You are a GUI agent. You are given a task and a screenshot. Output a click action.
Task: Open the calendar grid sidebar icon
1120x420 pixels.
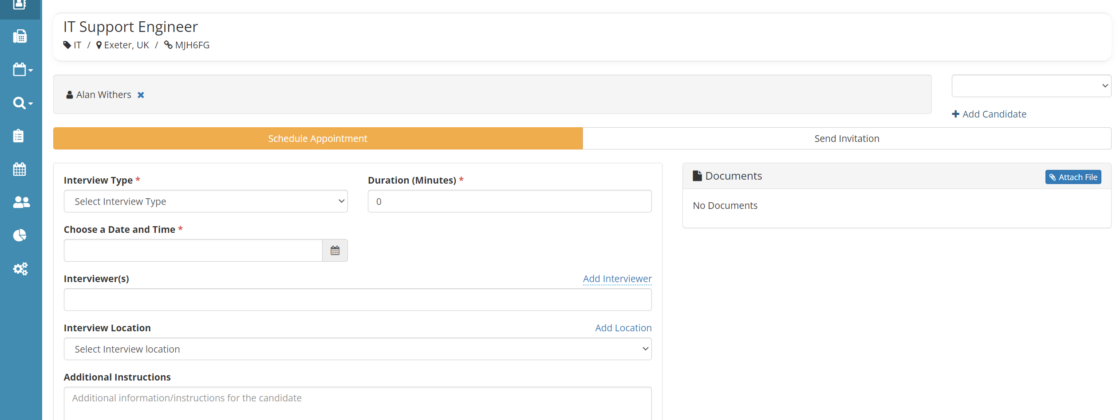coord(20,169)
